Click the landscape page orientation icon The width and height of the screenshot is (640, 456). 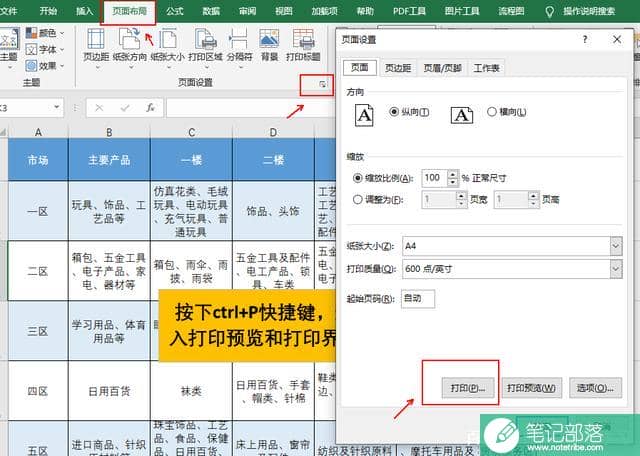pos(462,115)
